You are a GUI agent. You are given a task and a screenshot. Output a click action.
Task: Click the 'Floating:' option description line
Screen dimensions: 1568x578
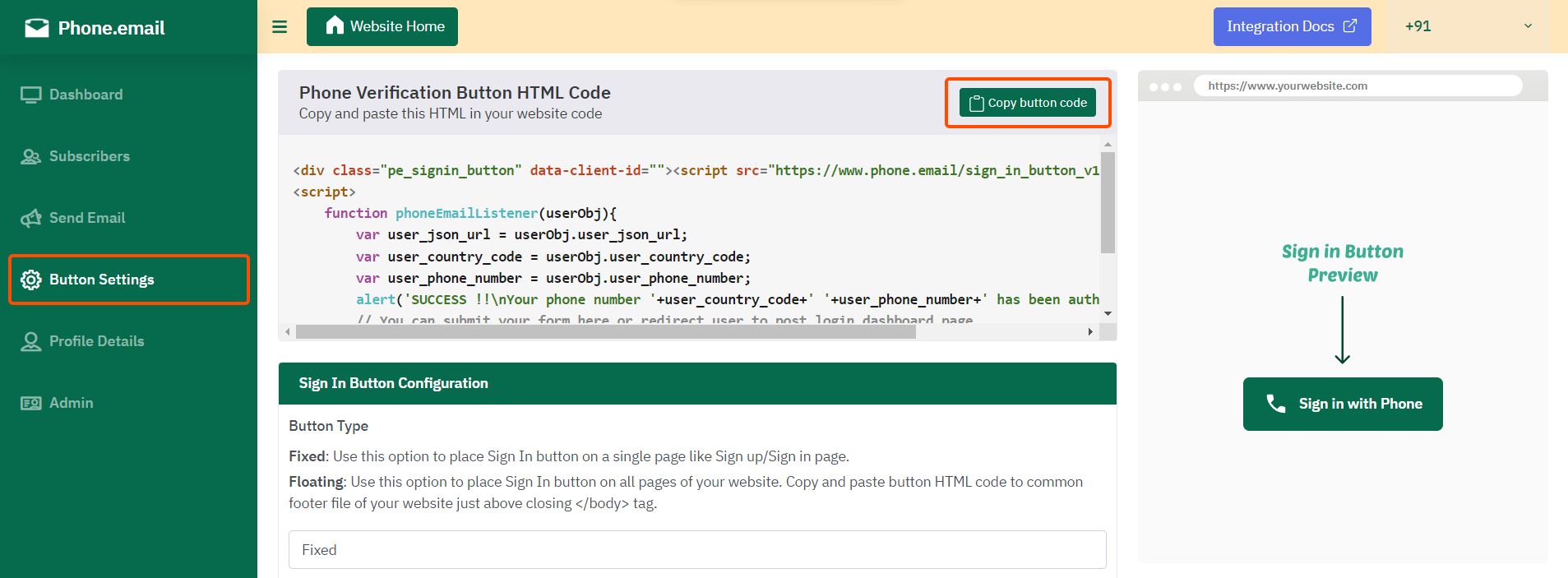[686, 492]
